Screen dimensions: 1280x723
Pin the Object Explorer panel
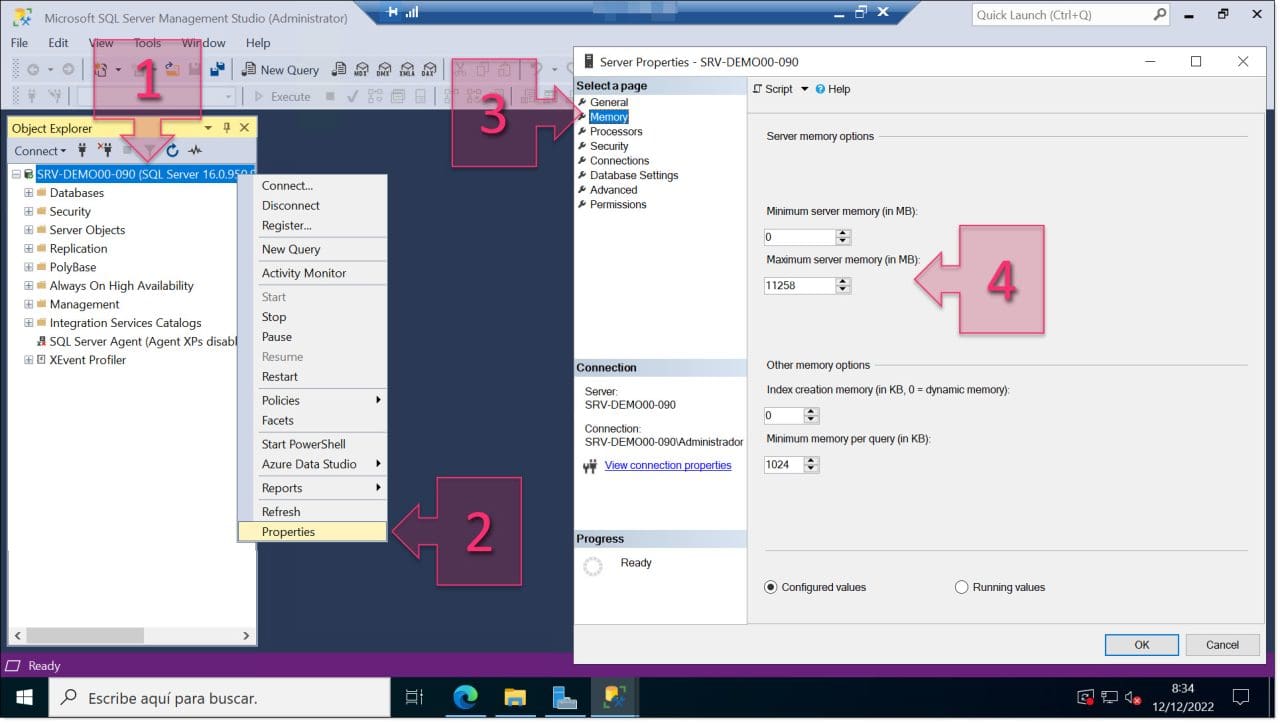(x=227, y=128)
